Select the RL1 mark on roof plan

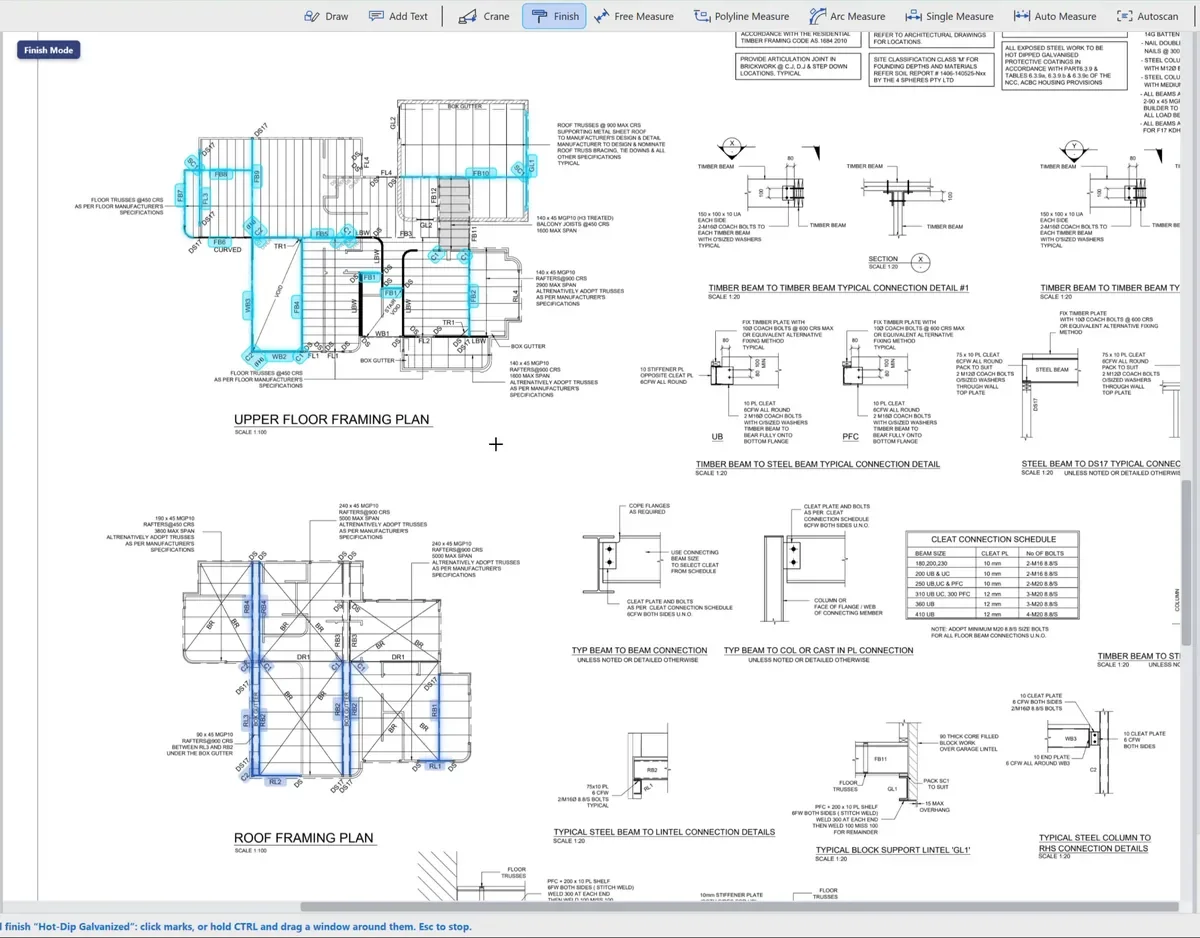(435, 766)
